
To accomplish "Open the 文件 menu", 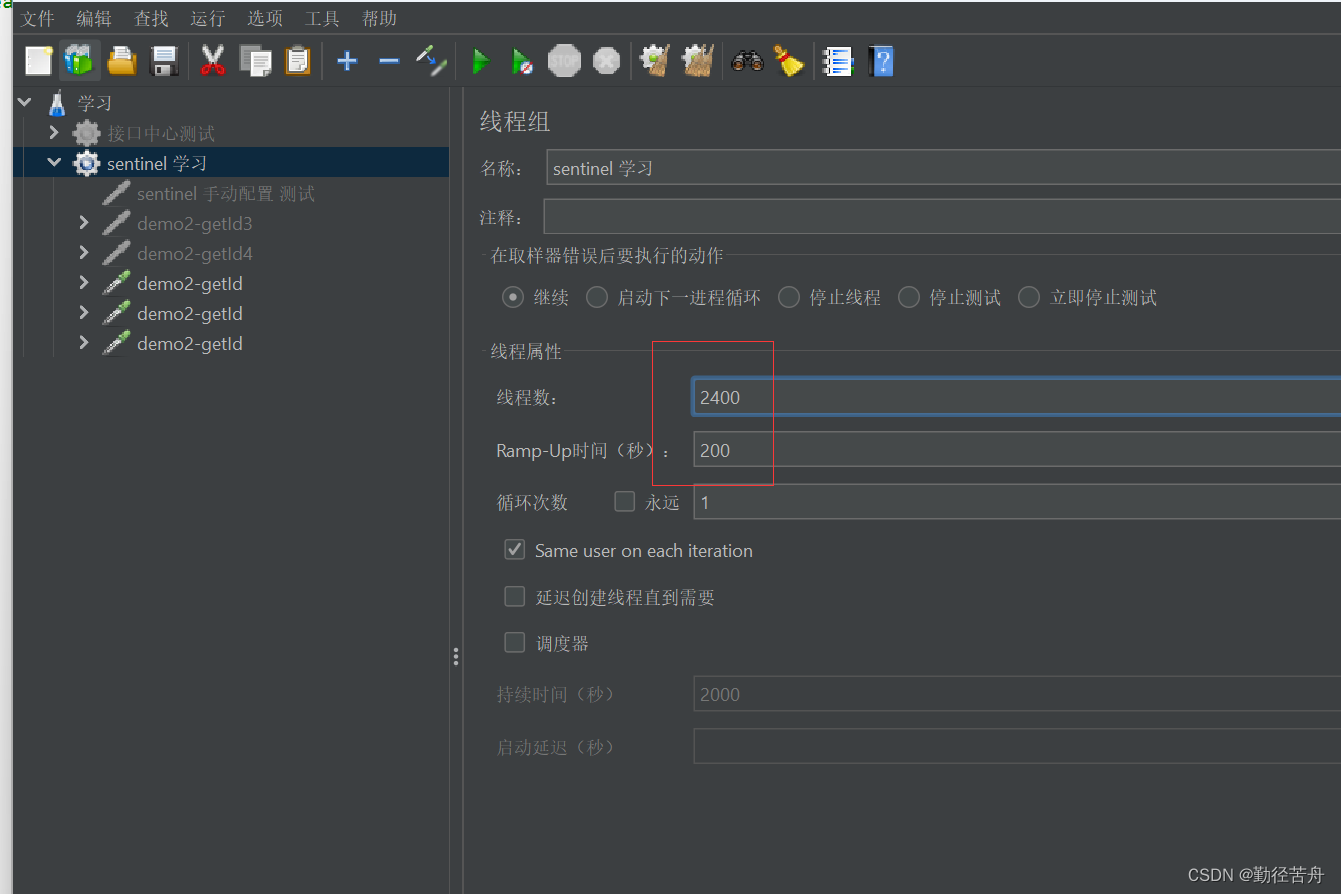I will point(38,18).
